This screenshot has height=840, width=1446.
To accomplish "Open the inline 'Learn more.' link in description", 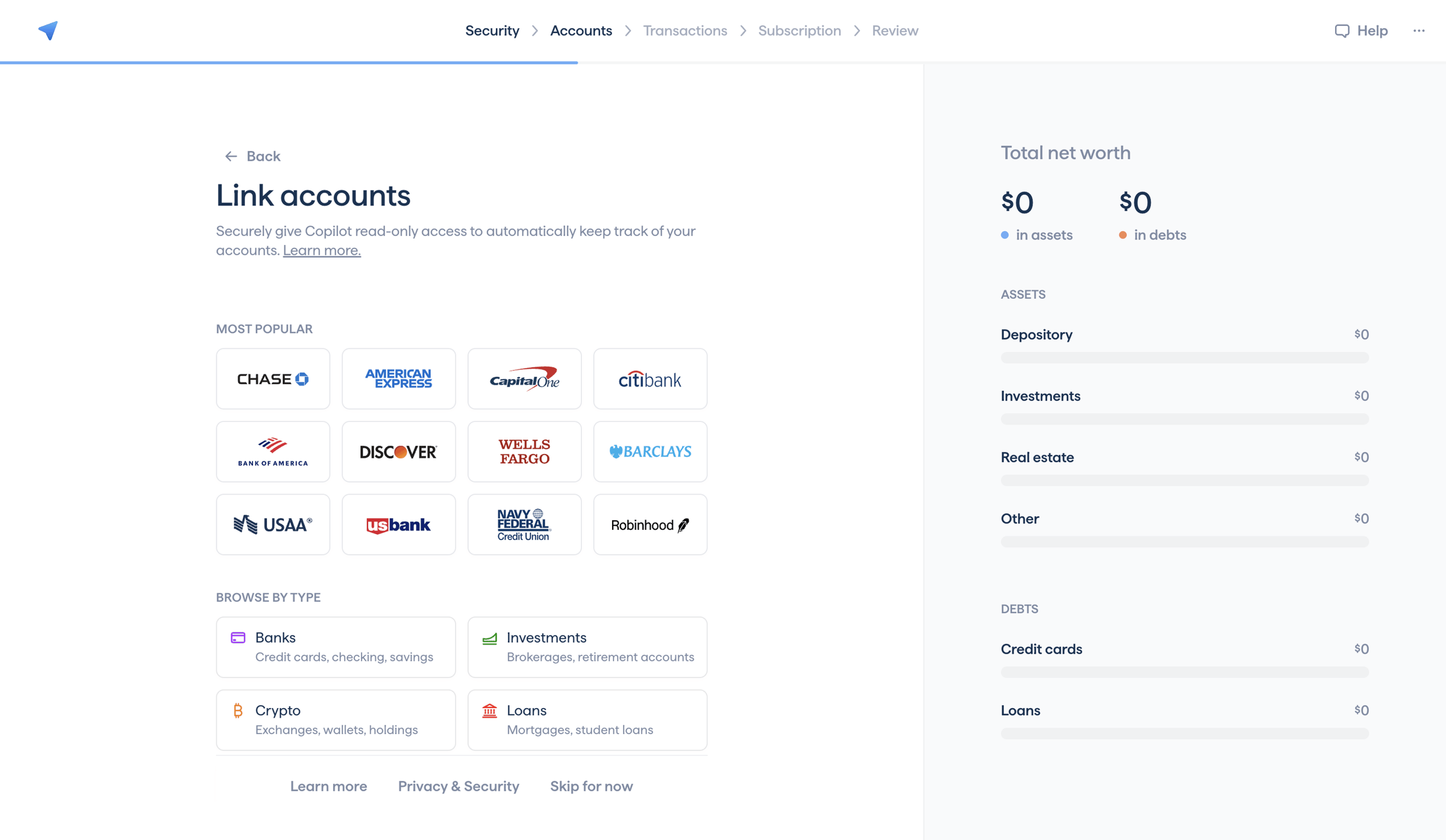I will (x=322, y=250).
